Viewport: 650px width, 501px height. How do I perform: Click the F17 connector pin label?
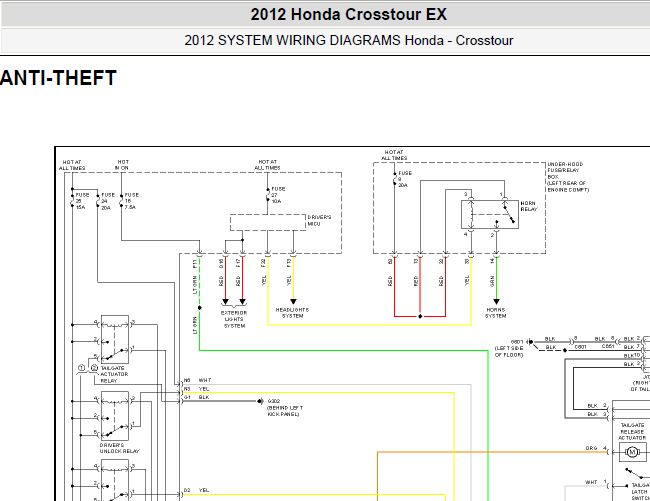coord(238,263)
